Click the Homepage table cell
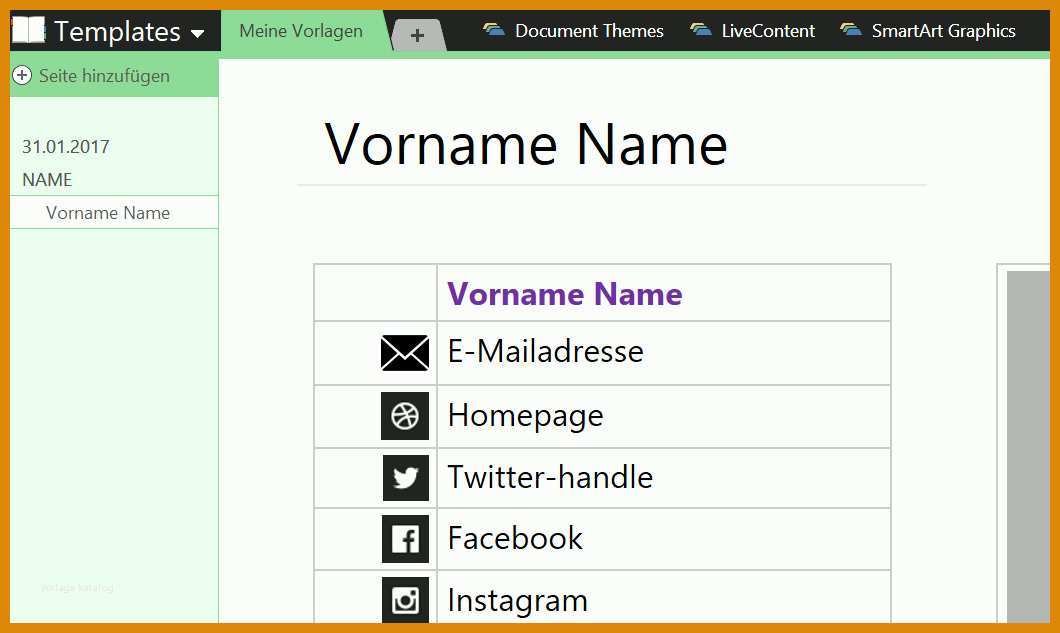The height and width of the screenshot is (633, 1060). [x=664, y=417]
